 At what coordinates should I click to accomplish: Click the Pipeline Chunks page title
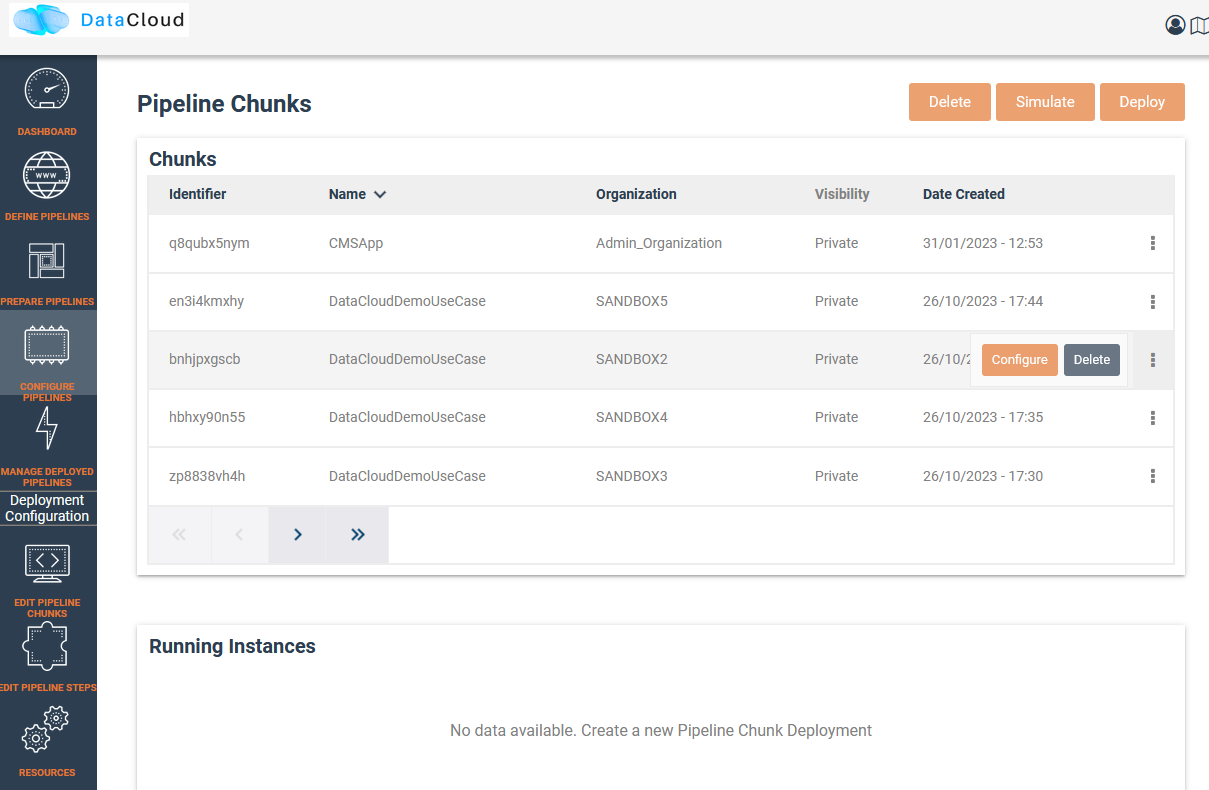pyautogui.click(x=224, y=104)
